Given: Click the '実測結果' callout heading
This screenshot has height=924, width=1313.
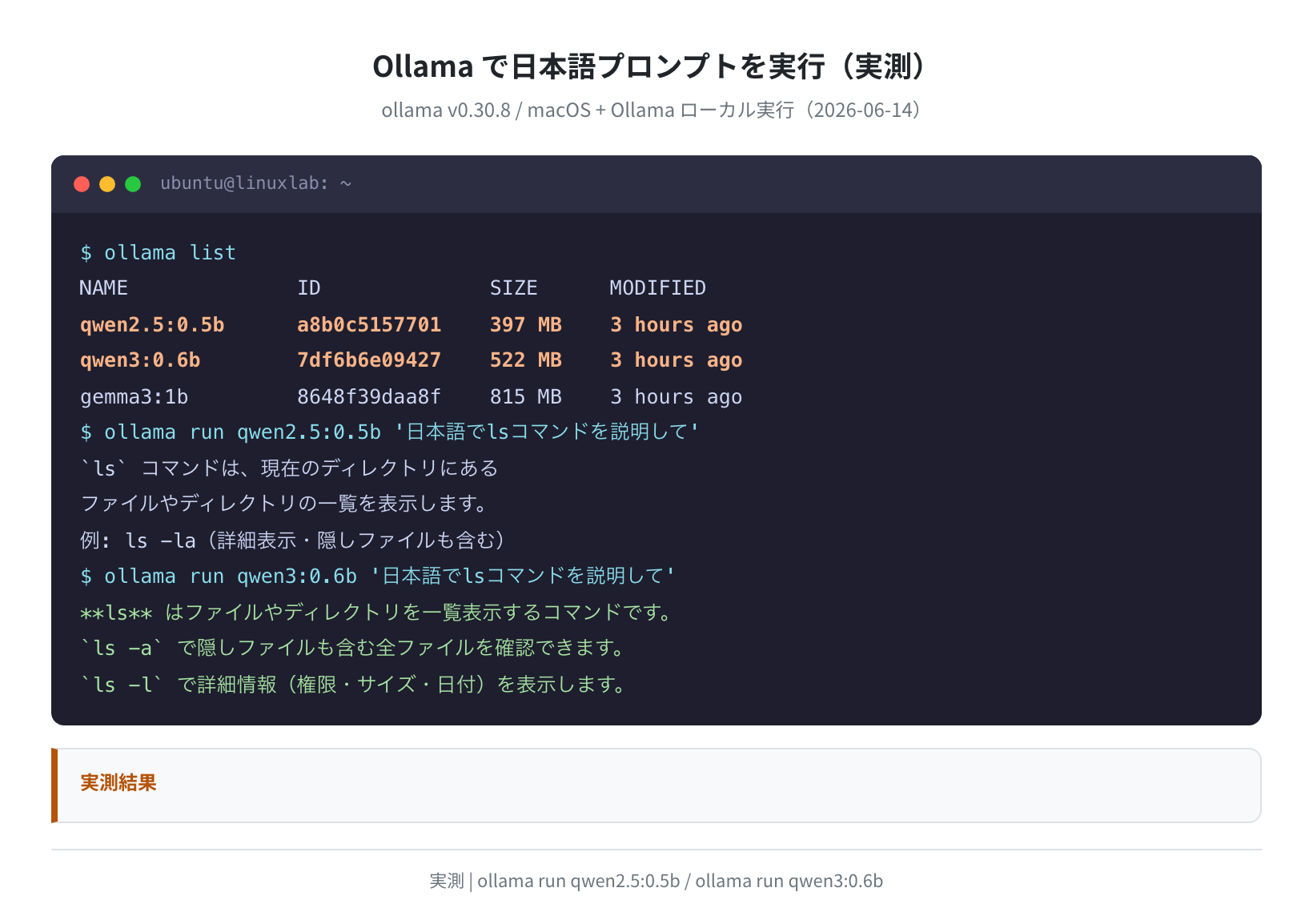Looking at the screenshot, I should click(118, 783).
